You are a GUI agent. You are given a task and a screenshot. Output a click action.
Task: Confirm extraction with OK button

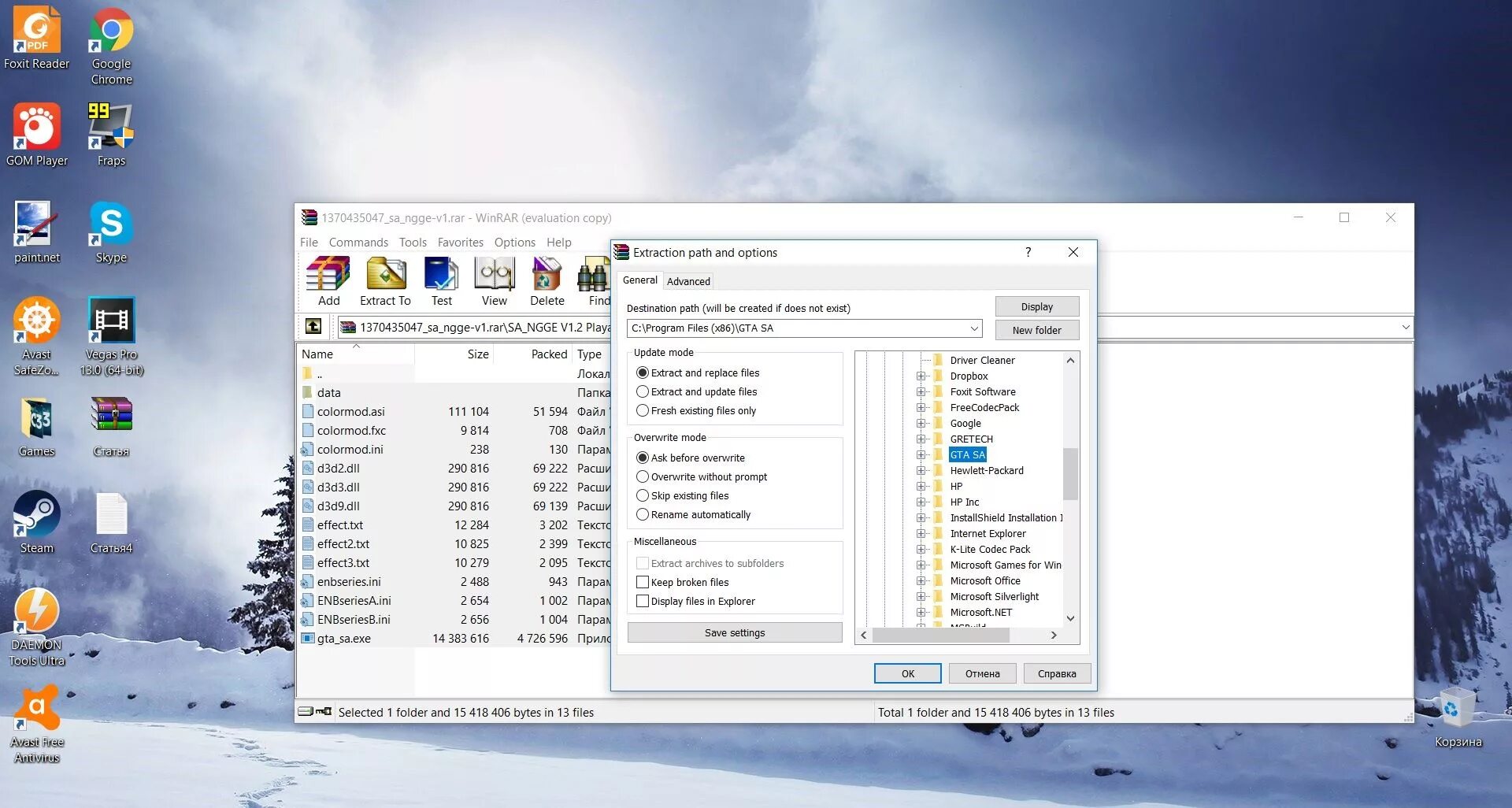(x=907, y=673)
